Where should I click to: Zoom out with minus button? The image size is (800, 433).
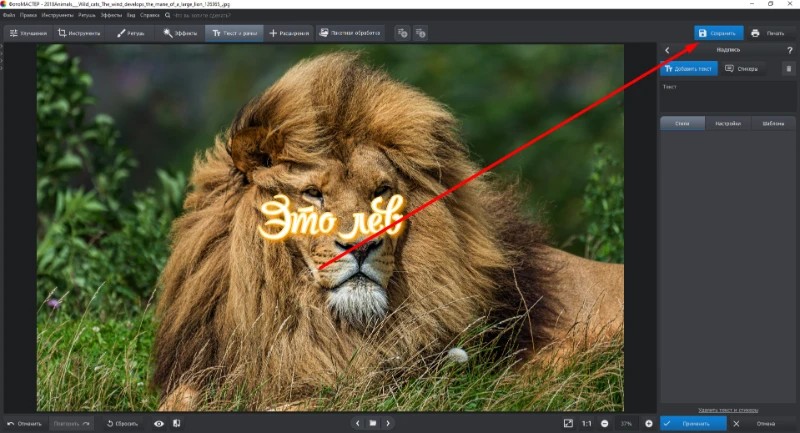click(605, 423)
